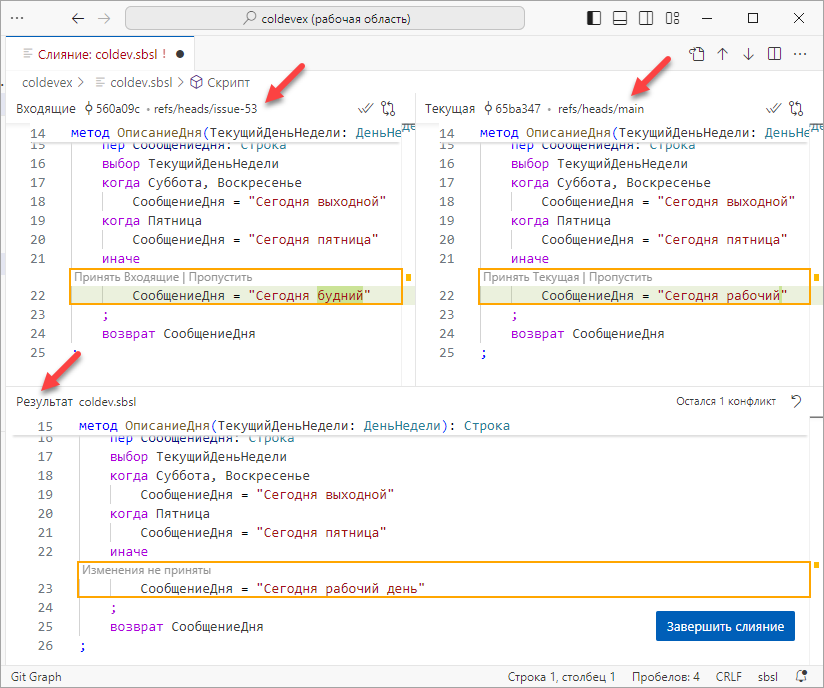Toggle the bottom panel layout icon
Image resolution: width=824 pixels, height=688 pixels.
620,19
